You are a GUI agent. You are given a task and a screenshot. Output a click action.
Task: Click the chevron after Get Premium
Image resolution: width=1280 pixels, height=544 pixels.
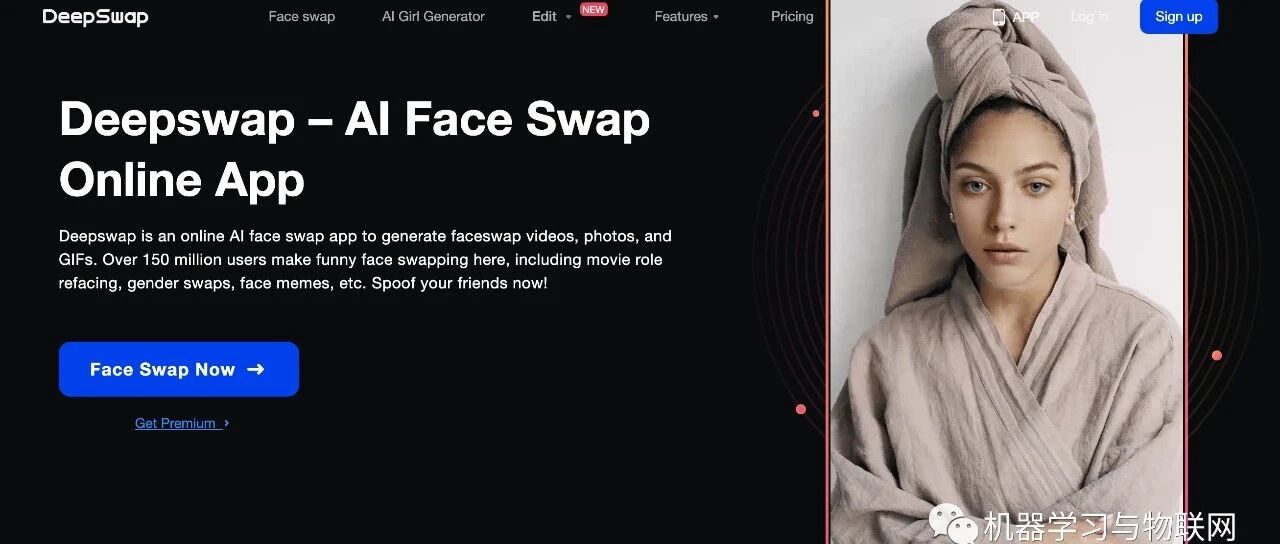(227, 423)
